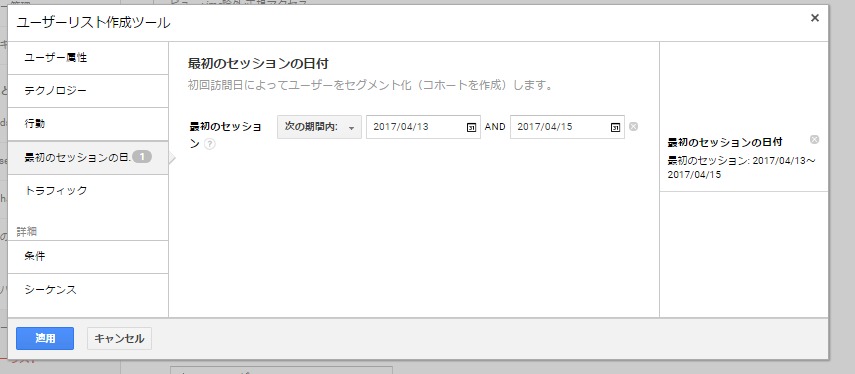855x374 pixels.
Task: Open the シーケンス advanced section
Action: (88, 290)
